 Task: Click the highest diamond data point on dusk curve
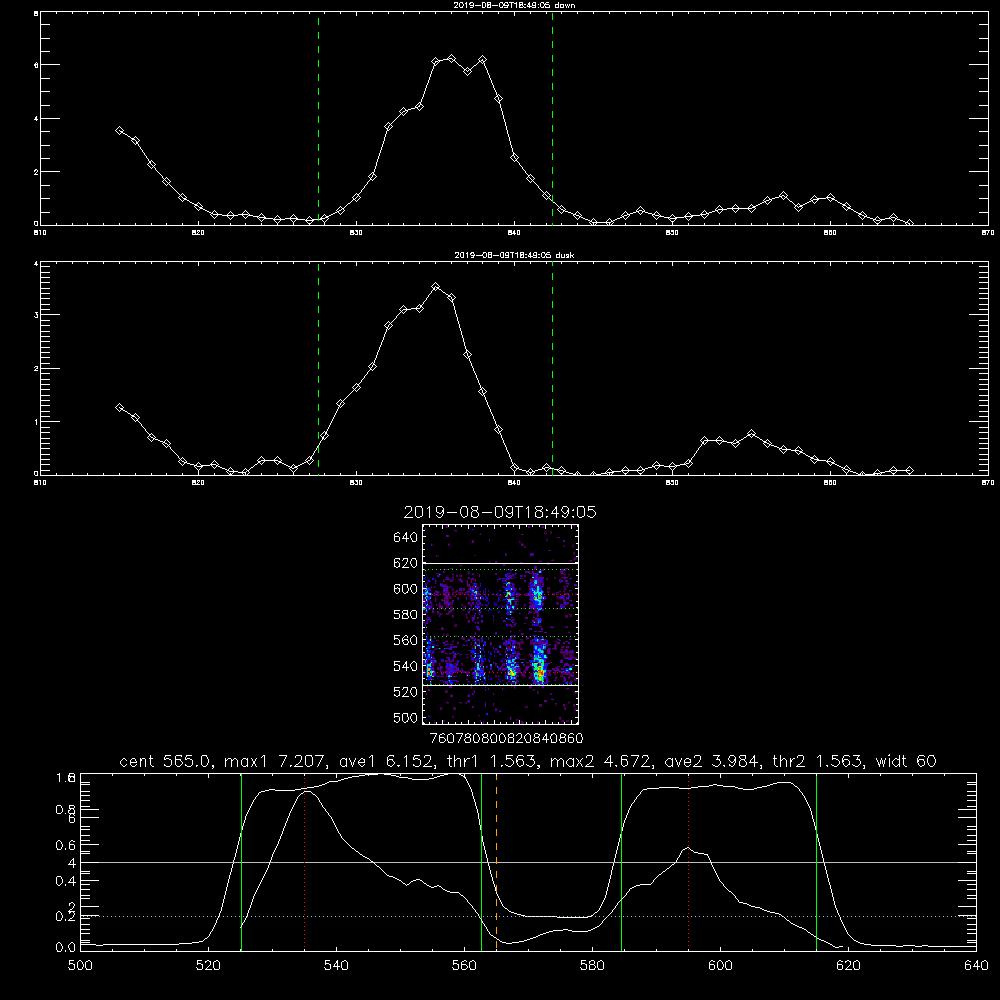click(436, 287)
